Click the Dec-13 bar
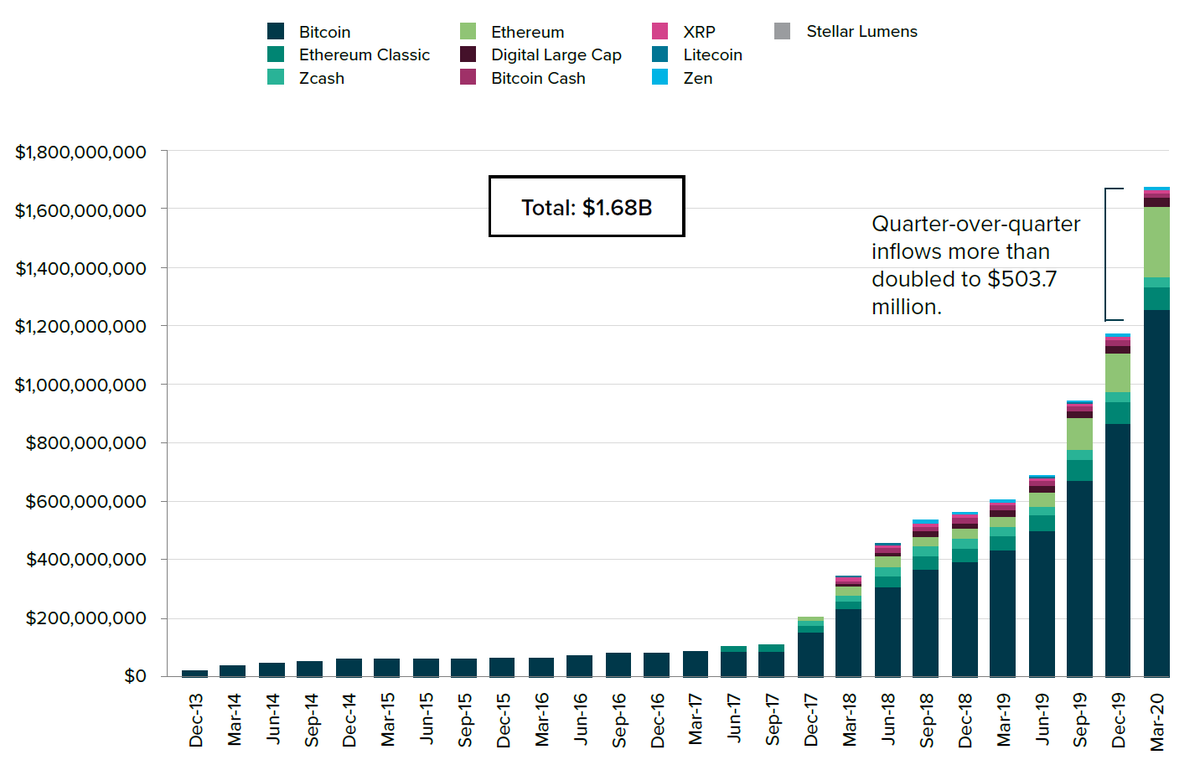This screenshot has height=765, width=1200. (195, 673)
